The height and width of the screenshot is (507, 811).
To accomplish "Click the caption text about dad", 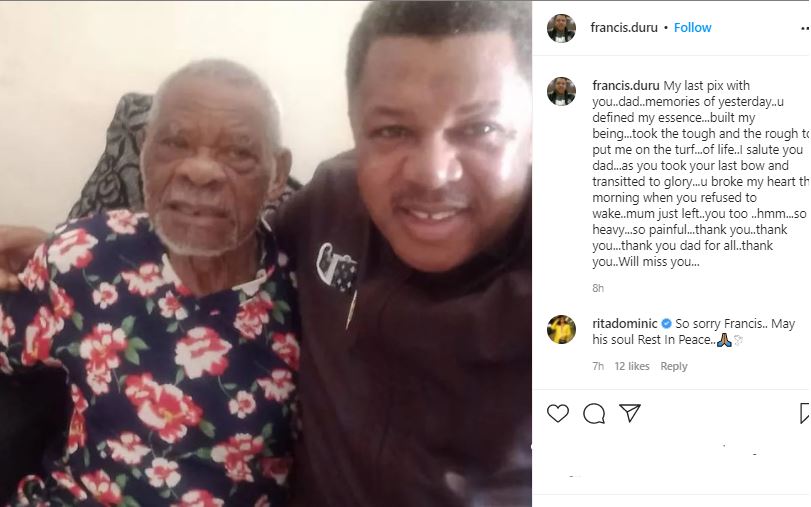I will (x=700, y=173).
